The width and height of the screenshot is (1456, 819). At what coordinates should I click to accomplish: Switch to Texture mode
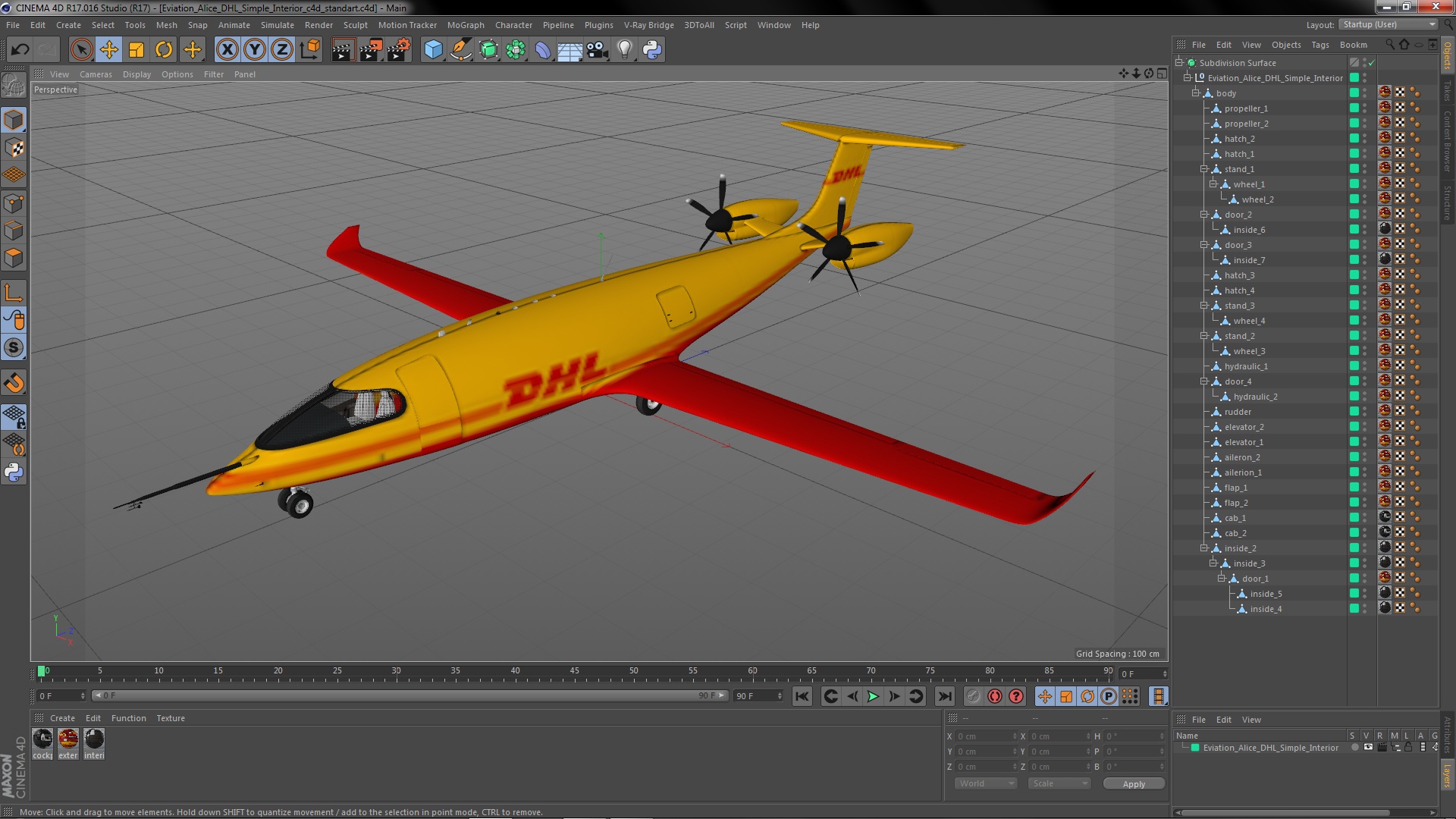(14, 148)
